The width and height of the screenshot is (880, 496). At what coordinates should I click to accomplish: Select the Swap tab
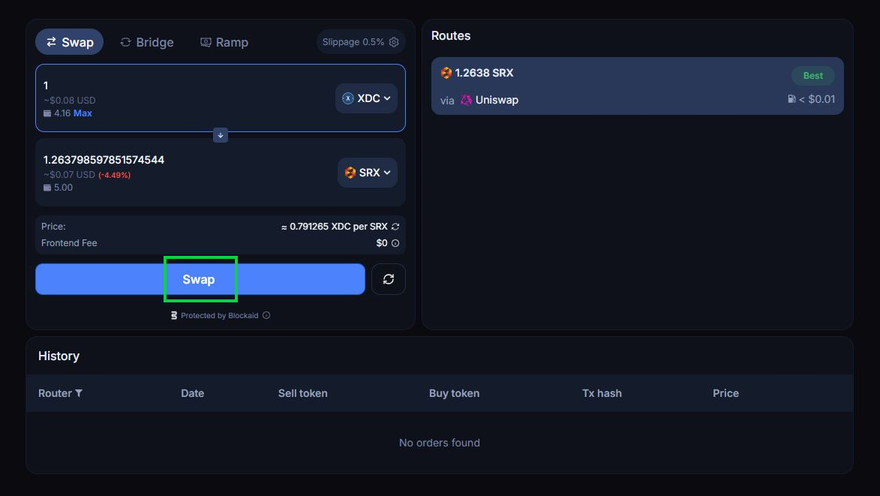pyautogui.click(x=69, y=42)
